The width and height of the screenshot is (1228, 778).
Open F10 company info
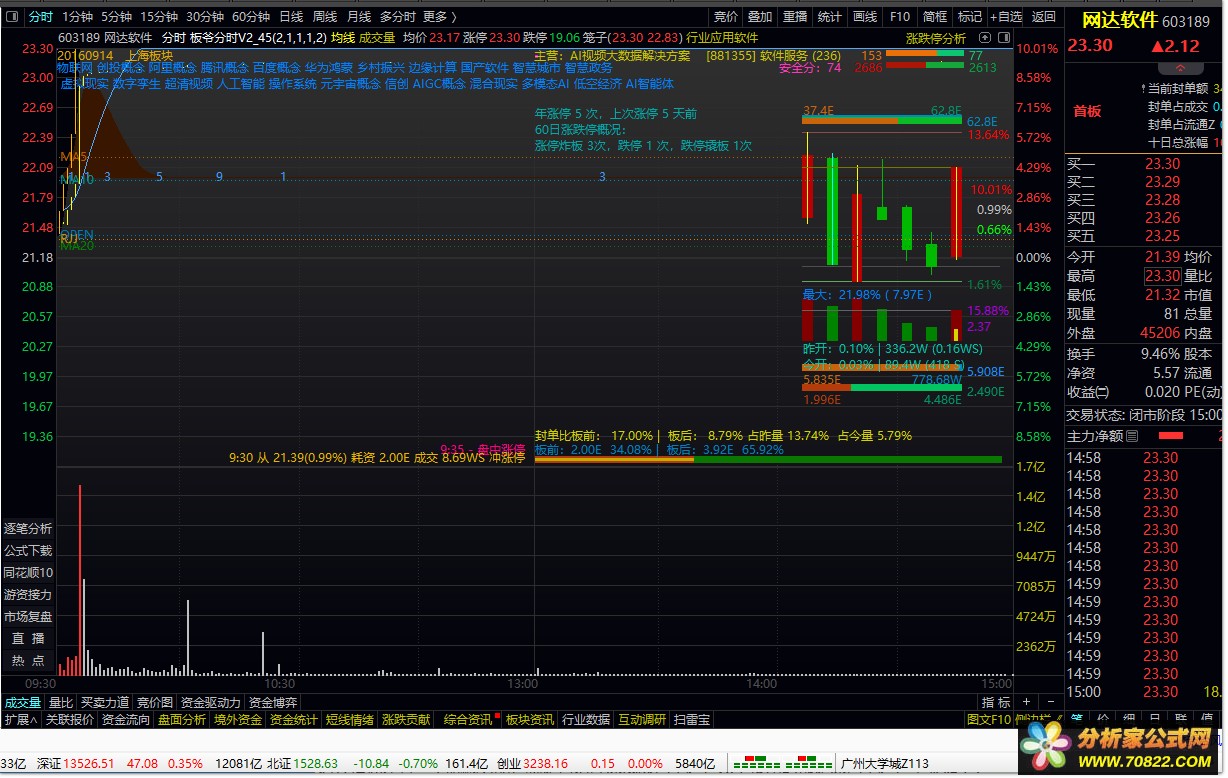click(x=900, y=16)
